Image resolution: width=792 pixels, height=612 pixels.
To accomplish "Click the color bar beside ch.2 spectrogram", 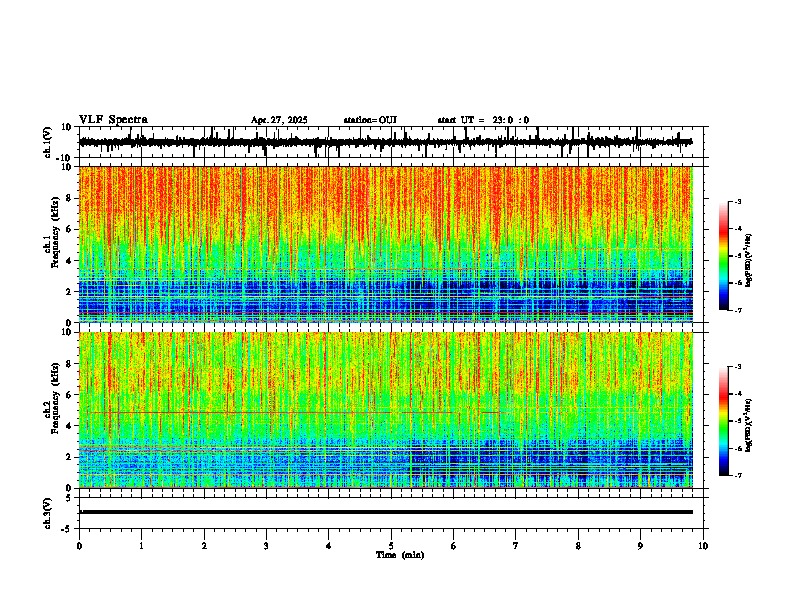I will [724, 421].
